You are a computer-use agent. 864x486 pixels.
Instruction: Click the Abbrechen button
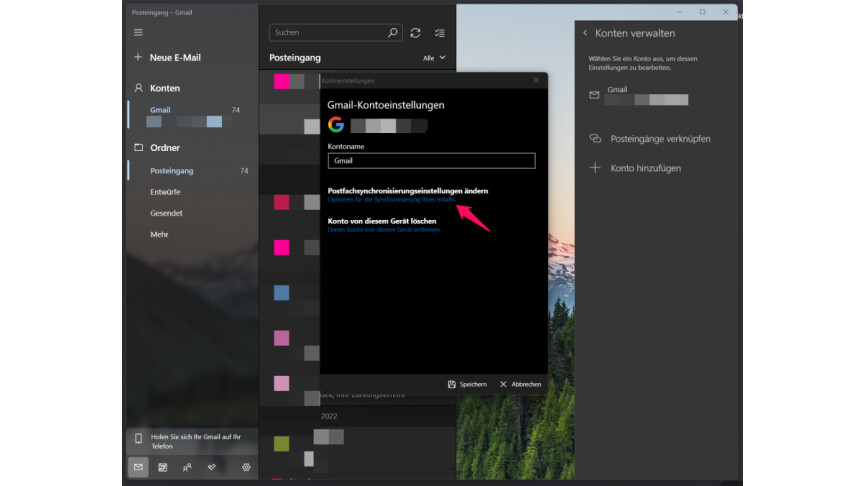(x=520, y=384)
